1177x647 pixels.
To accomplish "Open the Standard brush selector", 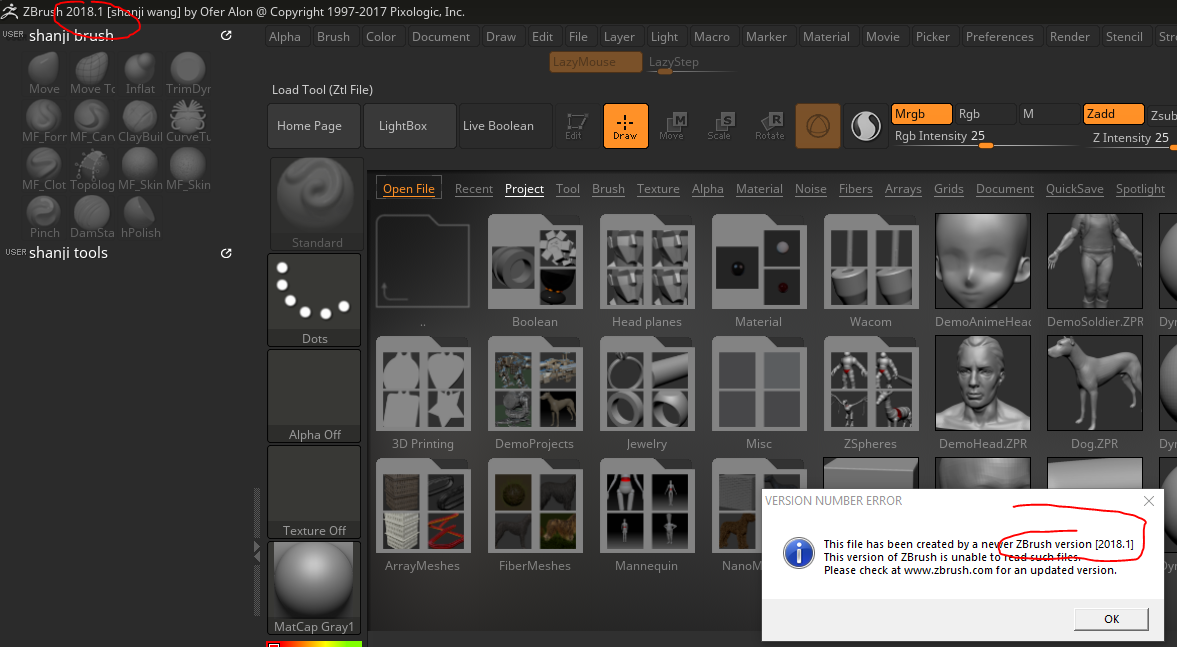I will (x=315, y=204).
